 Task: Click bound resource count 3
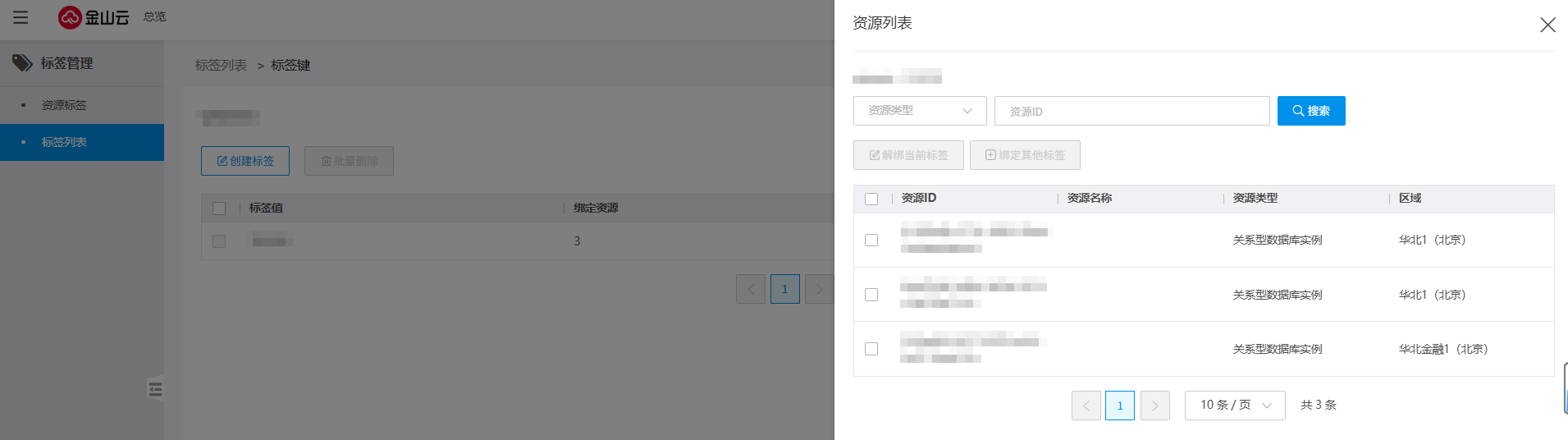coord(577,241)
